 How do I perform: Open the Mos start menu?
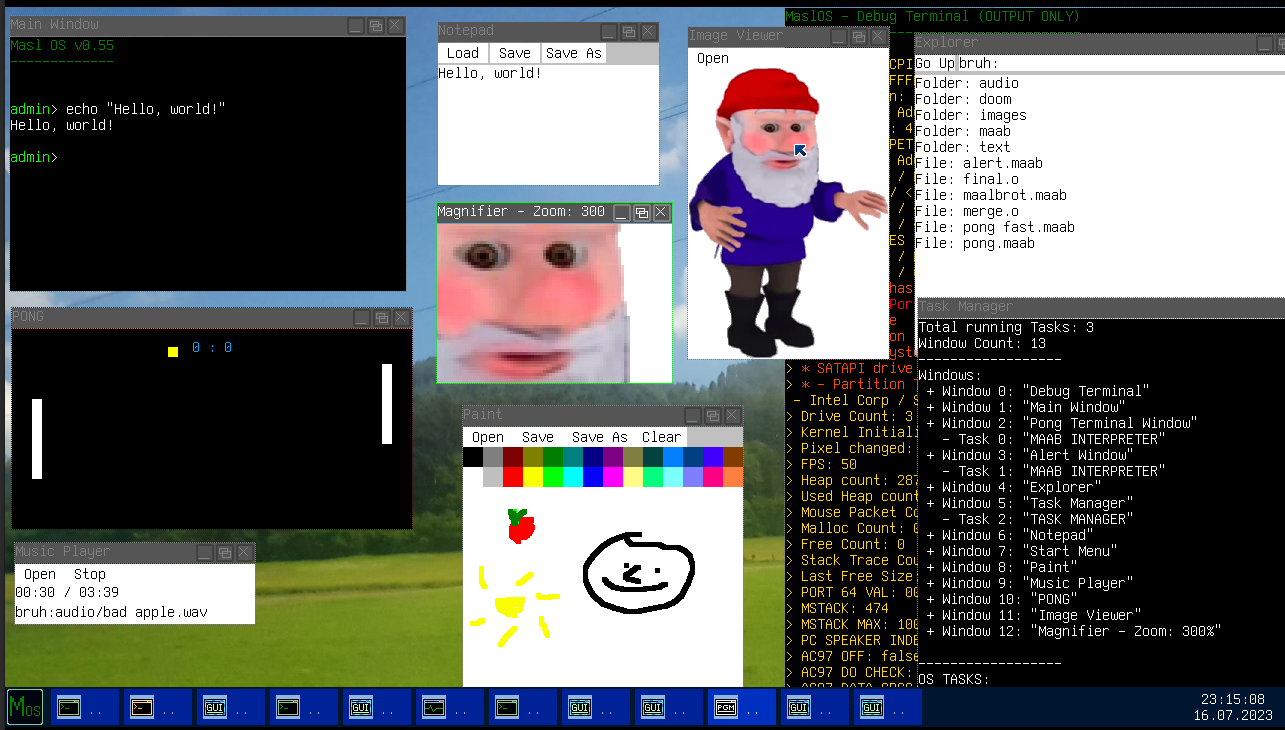pyautogui.click(x=25, y=707)
